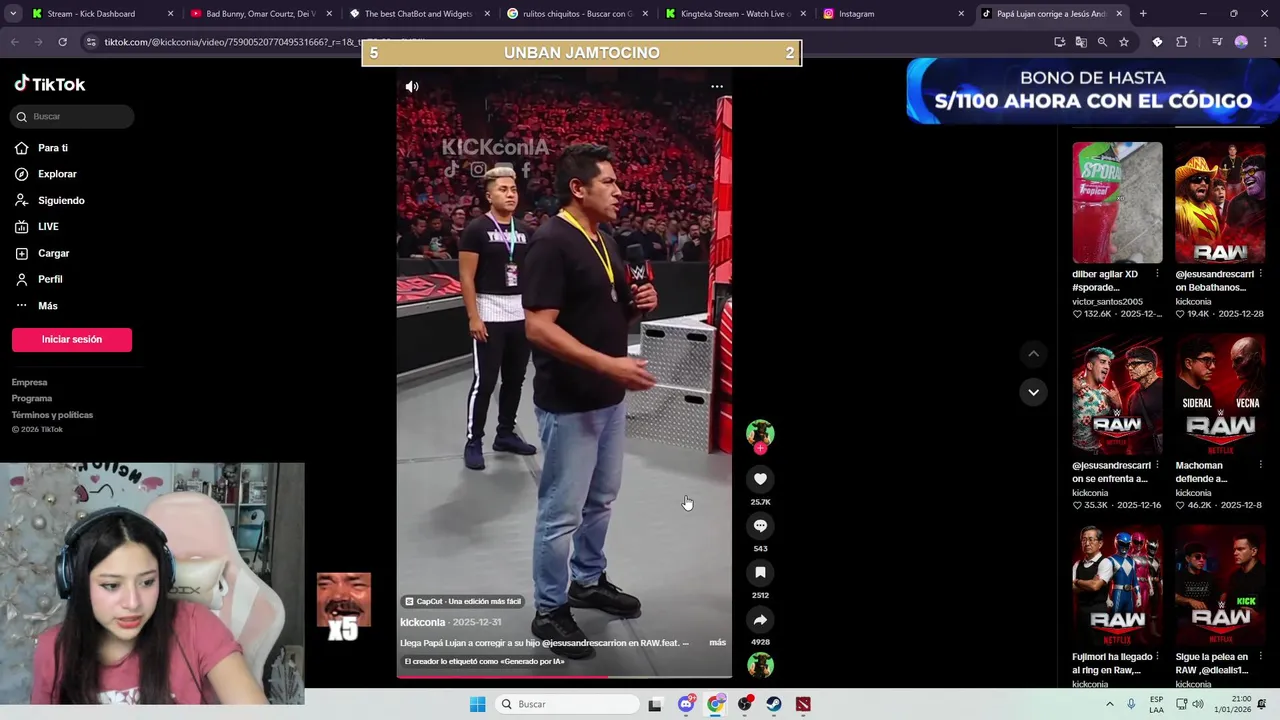Switch to the rulitos chiquitos Google tab

point(576,14)
